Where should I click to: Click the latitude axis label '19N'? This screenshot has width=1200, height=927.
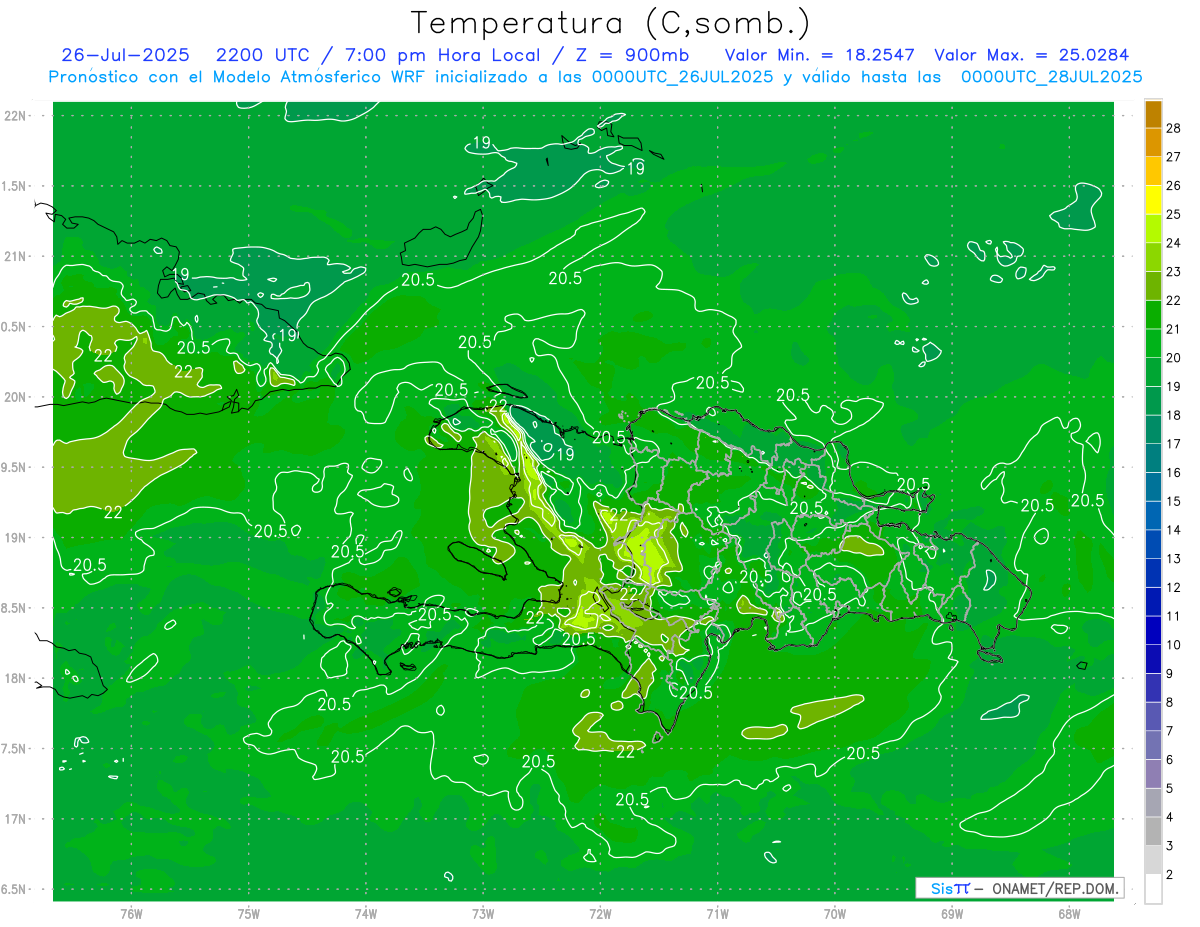(x=17, y=538)
